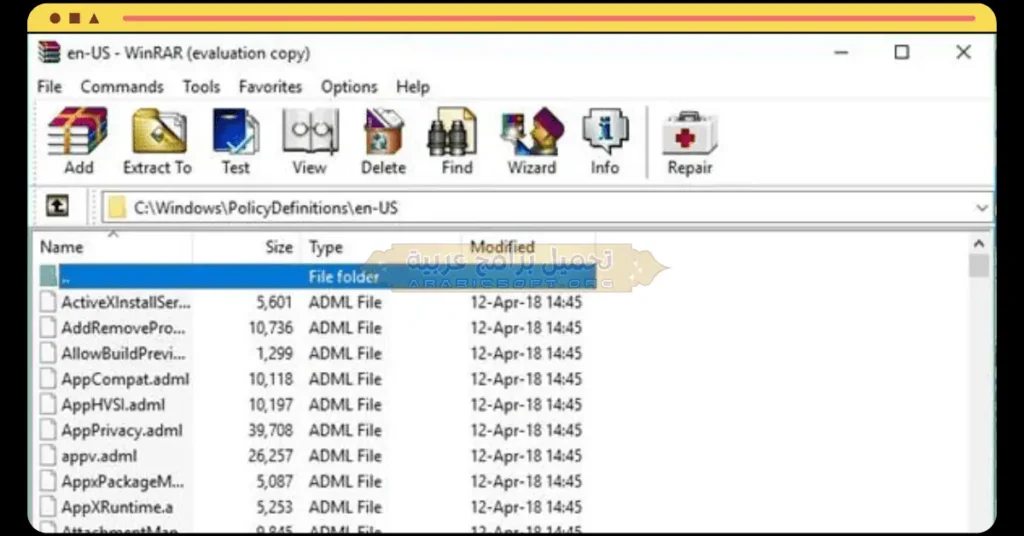Screen dimensions: 1024x536
Task: Expand the address path dropdown arrow
Action: [x=982, y=208]
